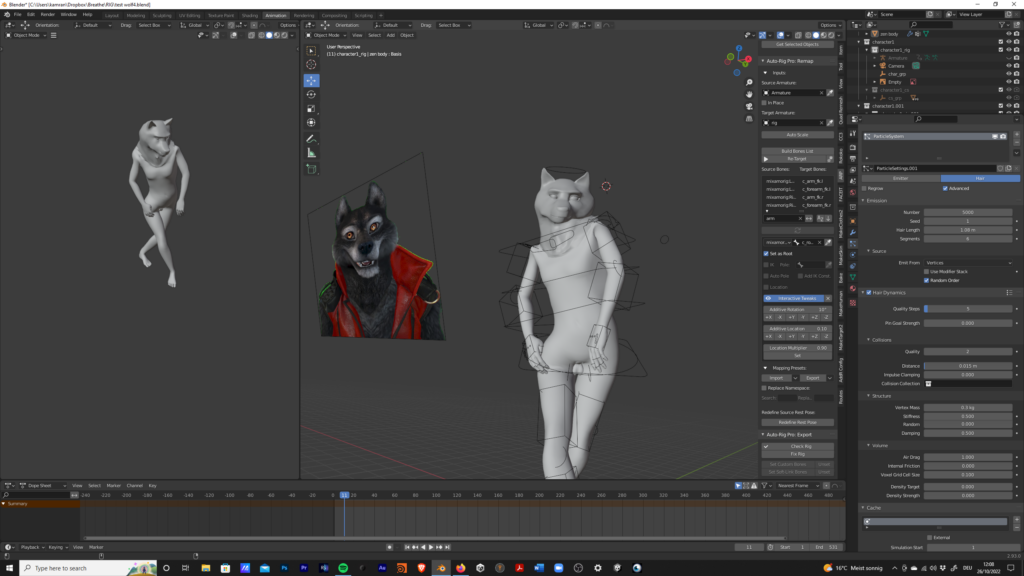Viewport: 1024px width, 576px height.
Task: Click Build Bones List
Action: pos(797,151)
